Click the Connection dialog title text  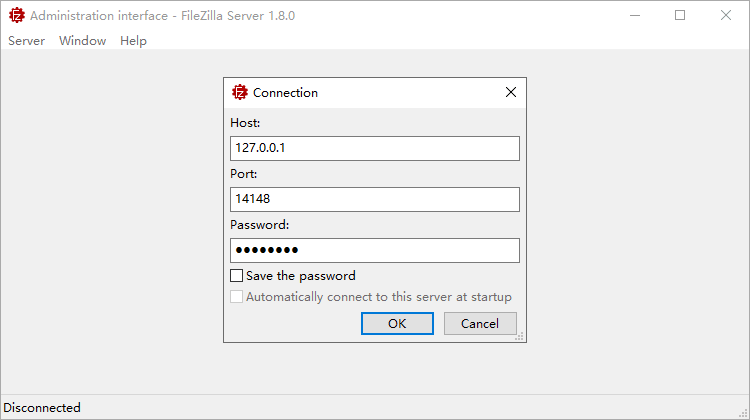285,93
